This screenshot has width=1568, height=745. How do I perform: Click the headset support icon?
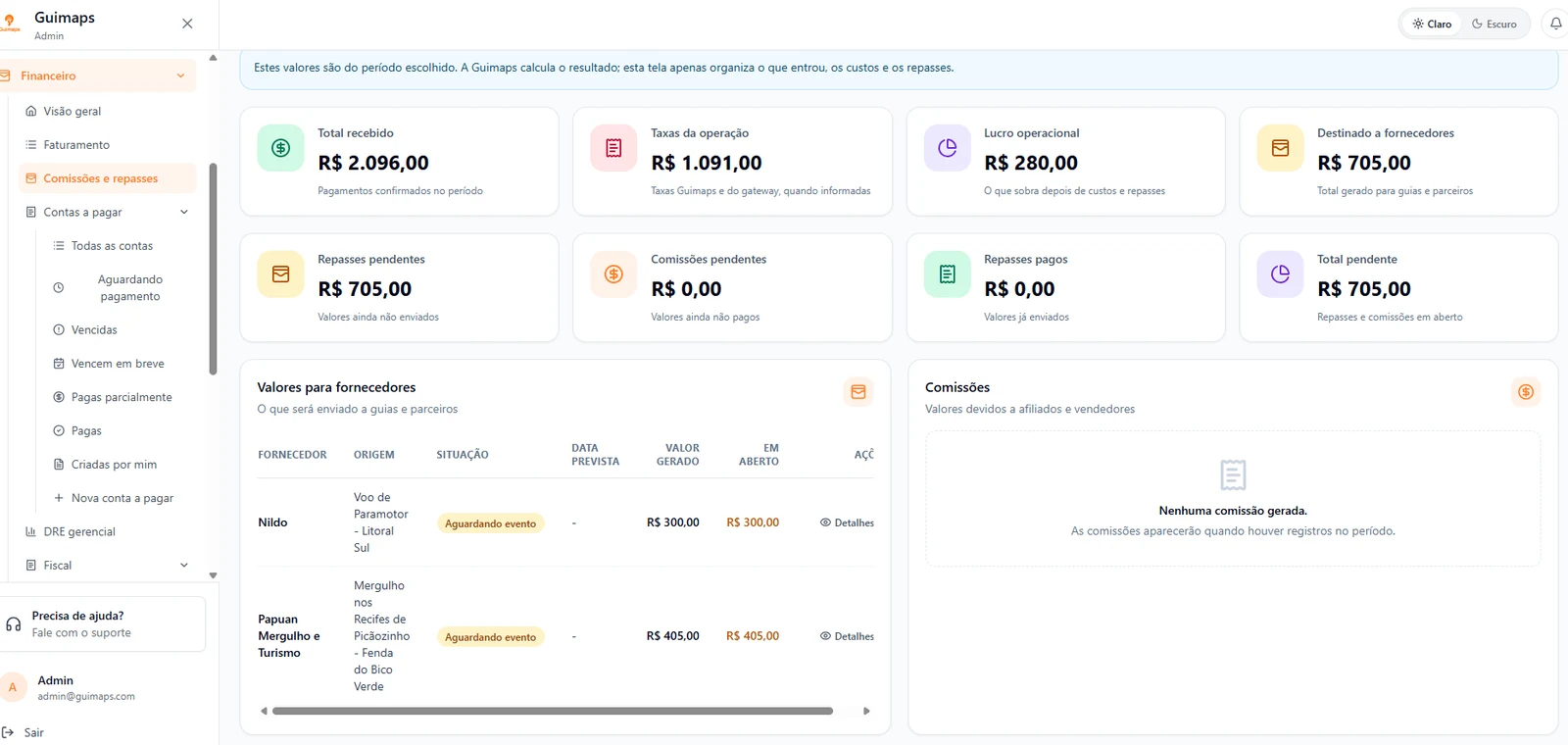click(x=14, y=624)
